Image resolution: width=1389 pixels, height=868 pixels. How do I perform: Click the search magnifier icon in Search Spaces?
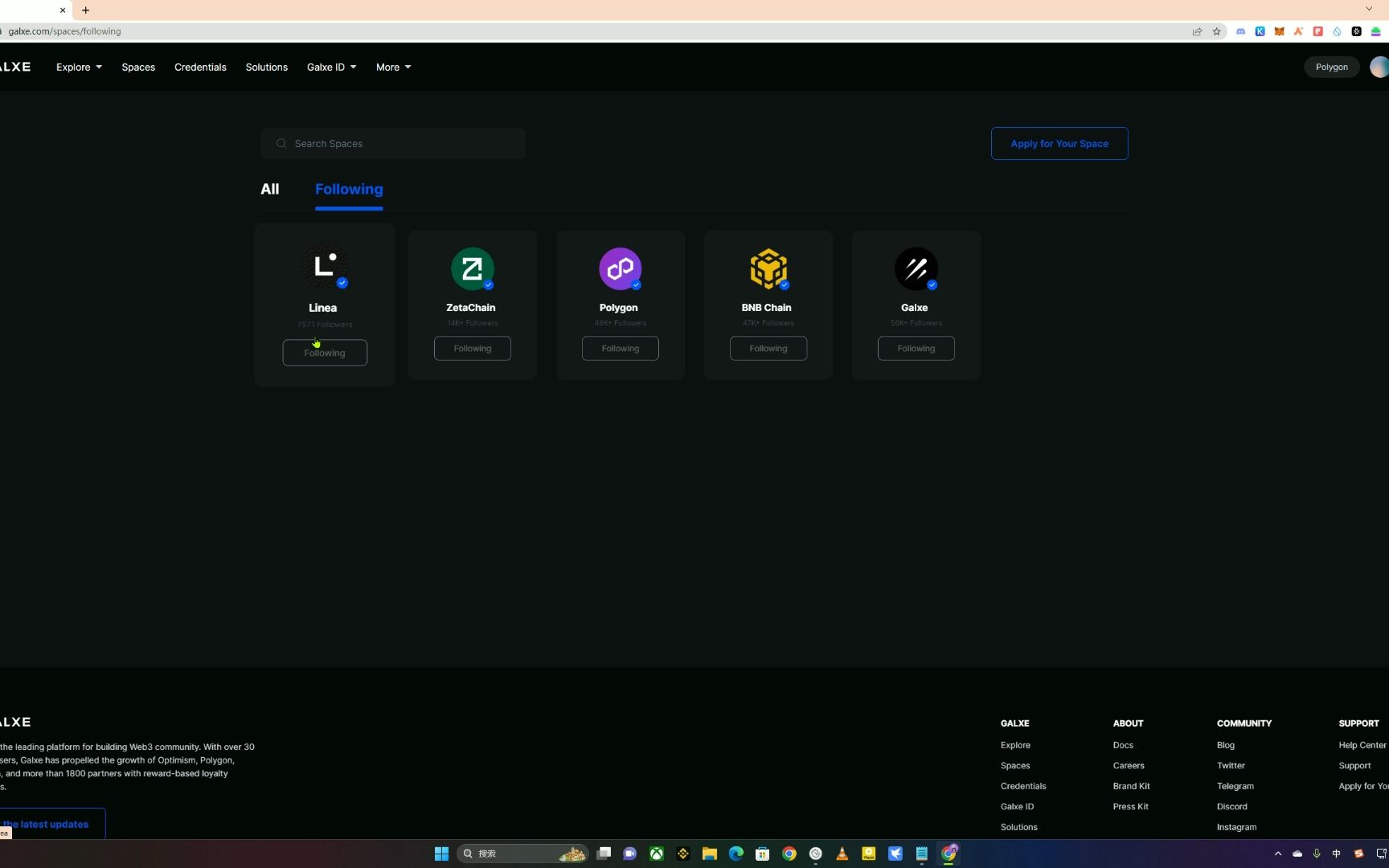[281, 143]
